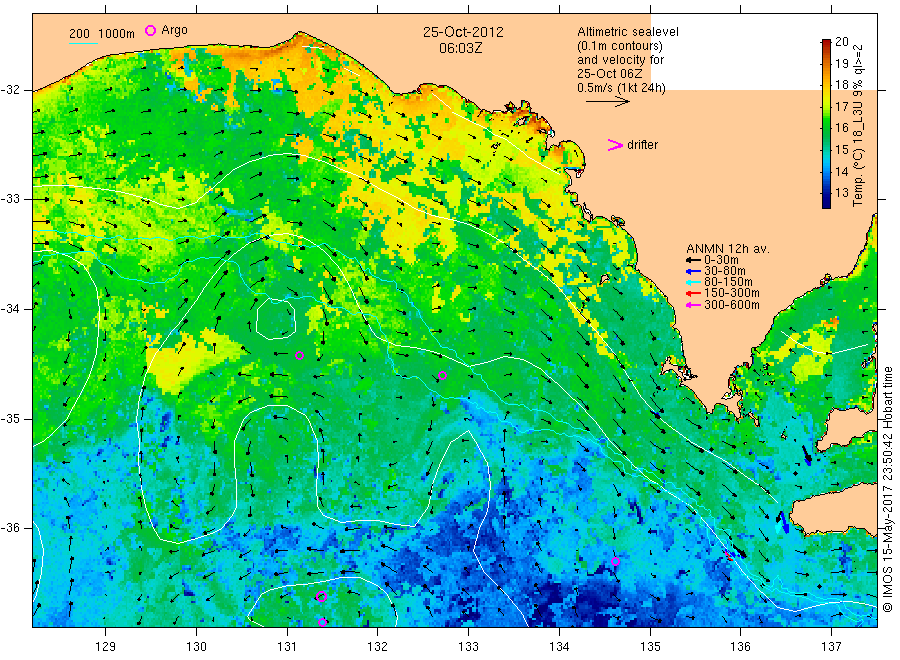The image size is (900, 660).
Task: Click the date text 25-Oct-2012
Action: click(463, 32)
